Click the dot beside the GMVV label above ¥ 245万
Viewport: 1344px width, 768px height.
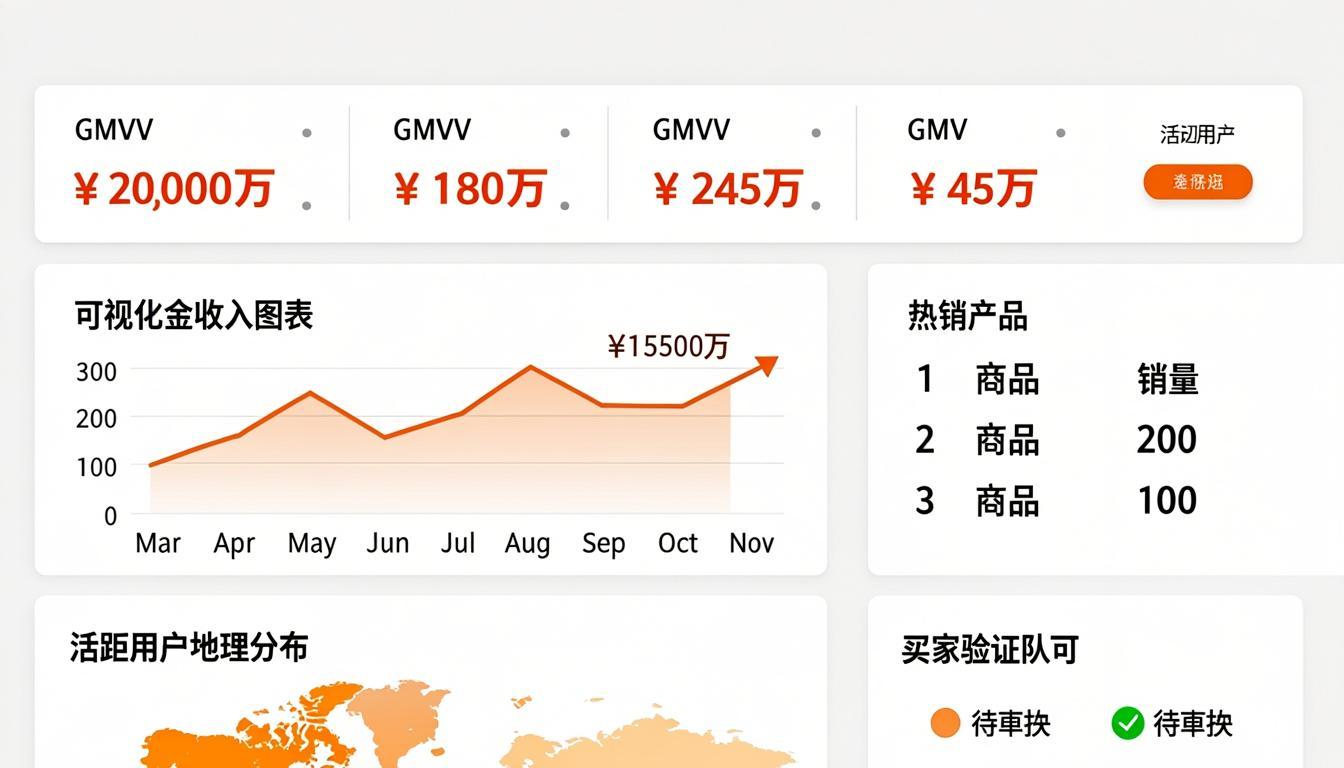click(x=816, y=133)
